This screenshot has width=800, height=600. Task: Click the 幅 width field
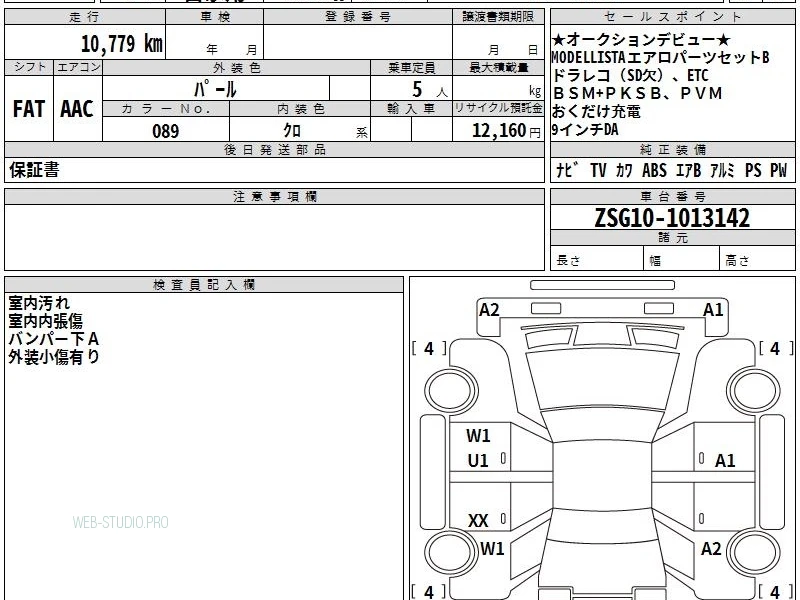click(682, 259)
